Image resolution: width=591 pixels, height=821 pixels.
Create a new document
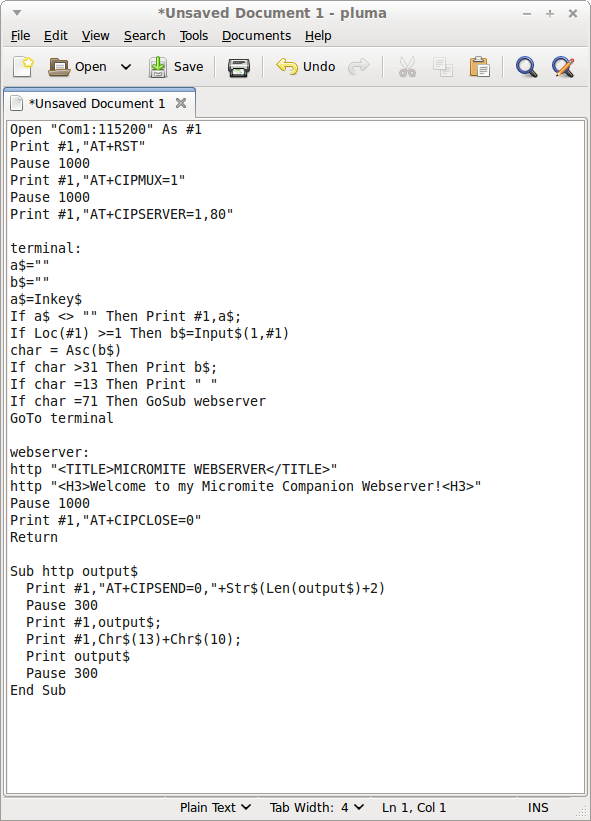pos(21,67)
